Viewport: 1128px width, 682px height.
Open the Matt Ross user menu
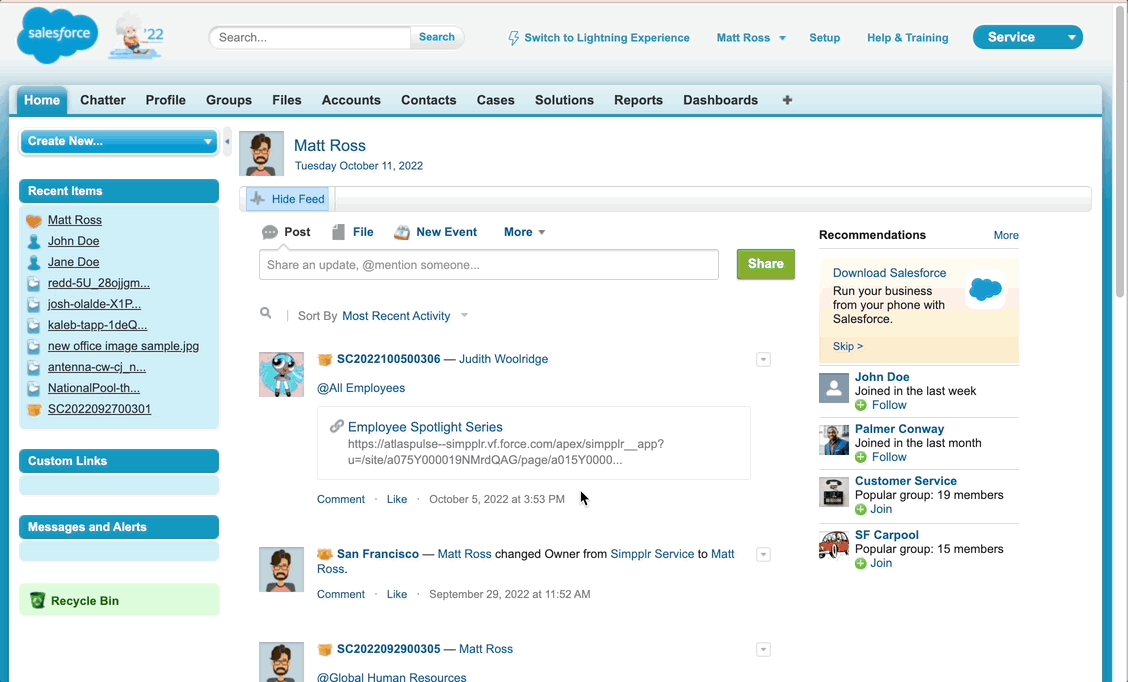click(x=751, y=37)
